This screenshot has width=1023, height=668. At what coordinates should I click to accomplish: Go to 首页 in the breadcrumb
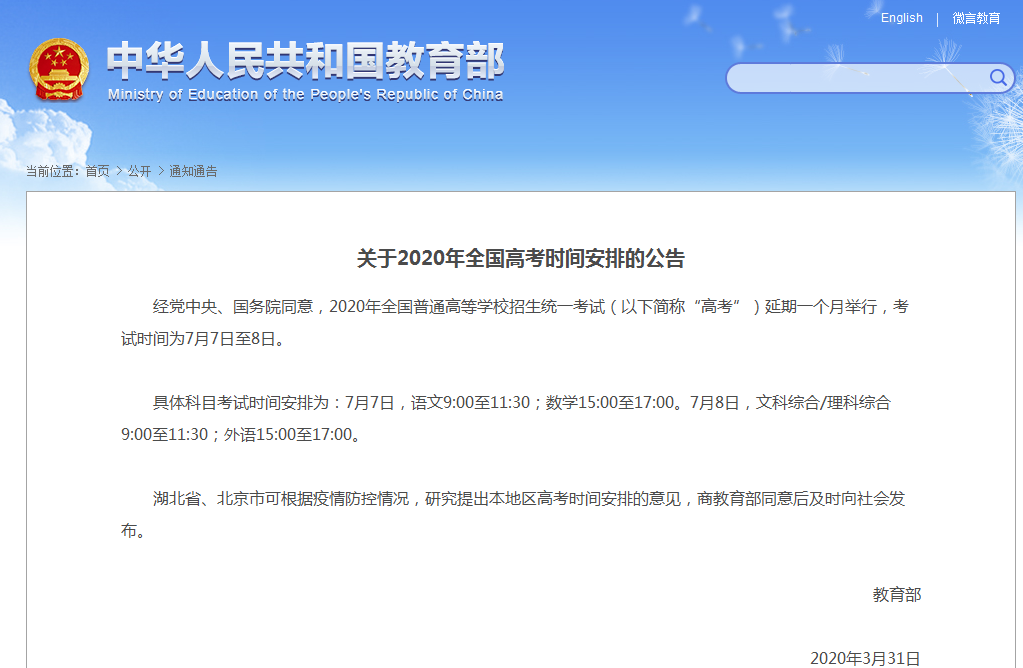(x=97, y=171)
